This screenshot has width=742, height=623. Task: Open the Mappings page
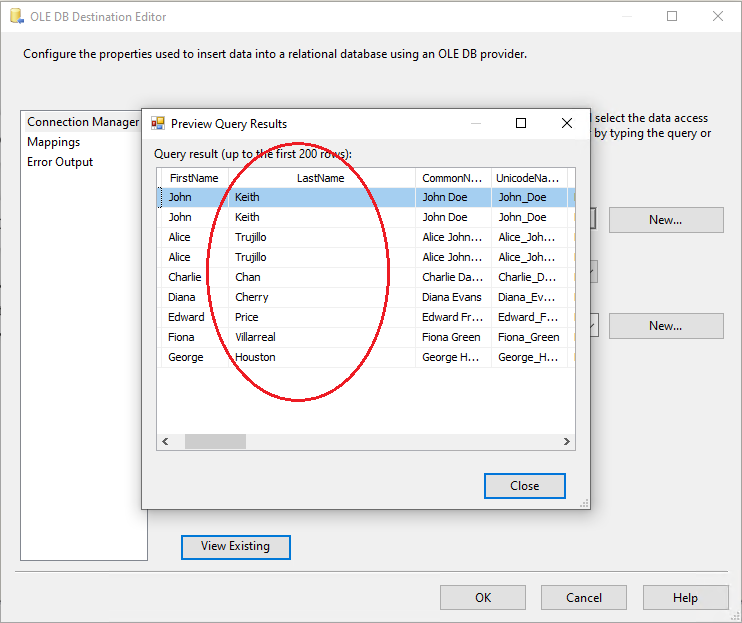53,142
